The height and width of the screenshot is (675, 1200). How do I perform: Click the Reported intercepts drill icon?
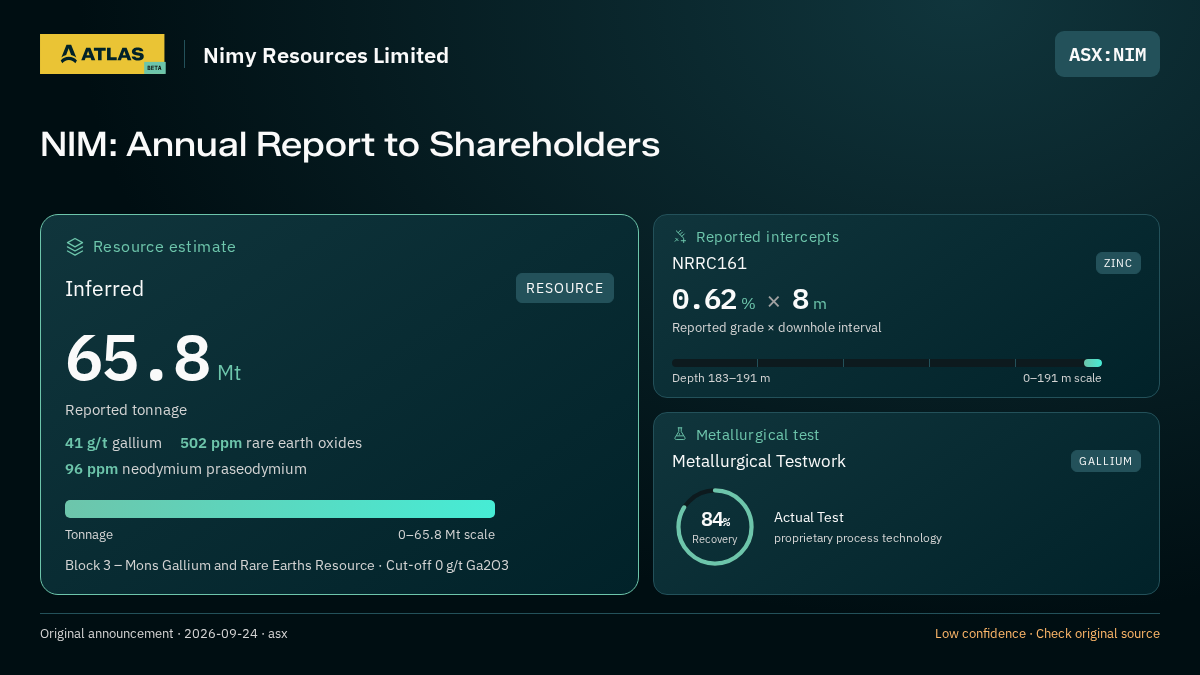coord(680,237)
